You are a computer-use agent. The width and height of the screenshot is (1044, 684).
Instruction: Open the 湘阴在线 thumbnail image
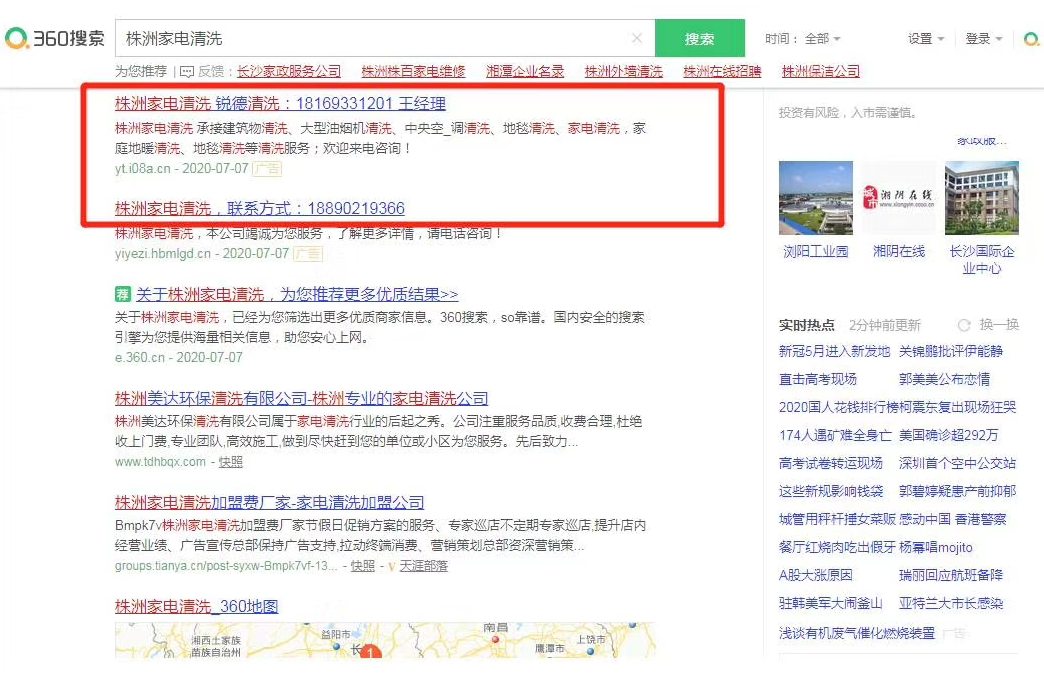(899, 198)
